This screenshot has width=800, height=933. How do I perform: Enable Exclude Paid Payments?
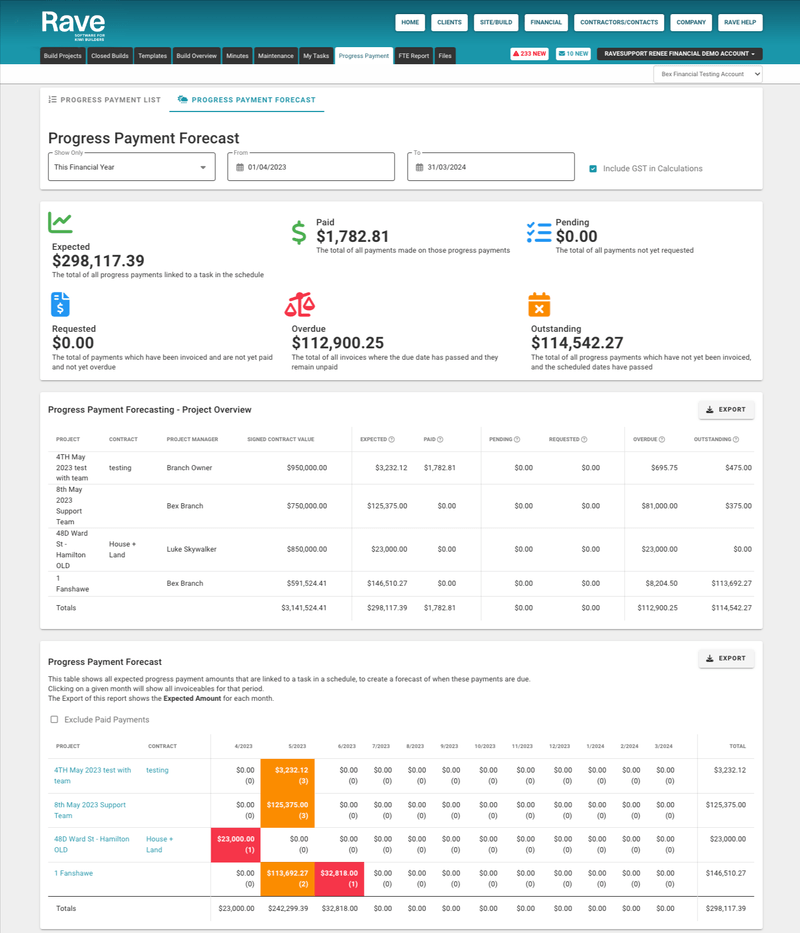click(x=54, y=719)
